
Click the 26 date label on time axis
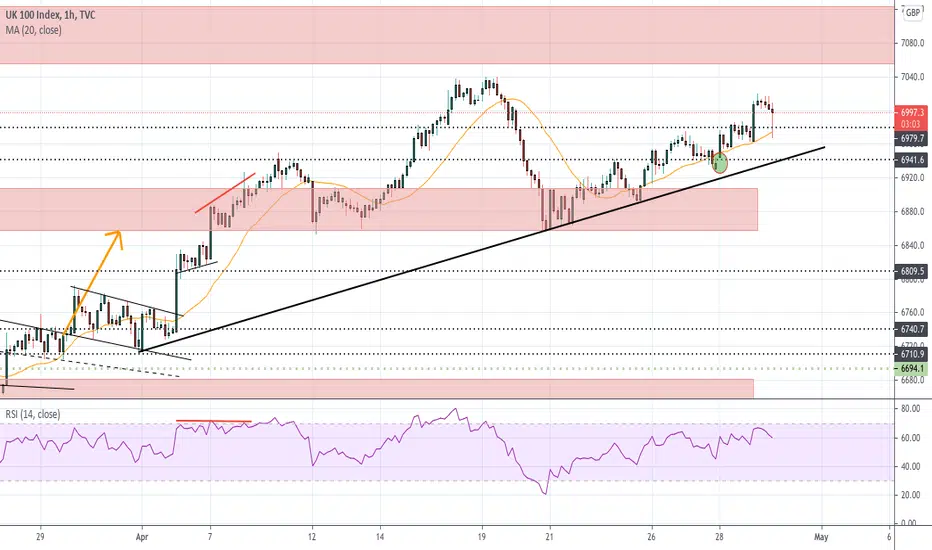[651, 536]
